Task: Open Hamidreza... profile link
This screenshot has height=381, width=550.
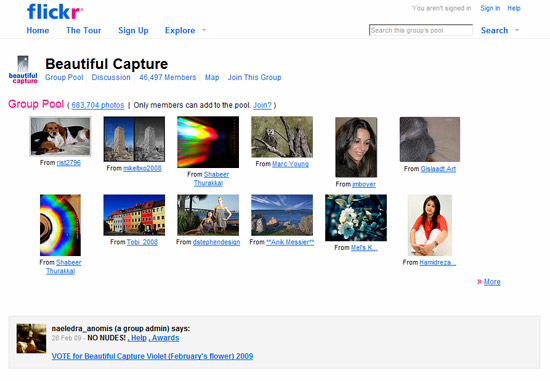Action: pyautogui.click(x=438, y=262)
